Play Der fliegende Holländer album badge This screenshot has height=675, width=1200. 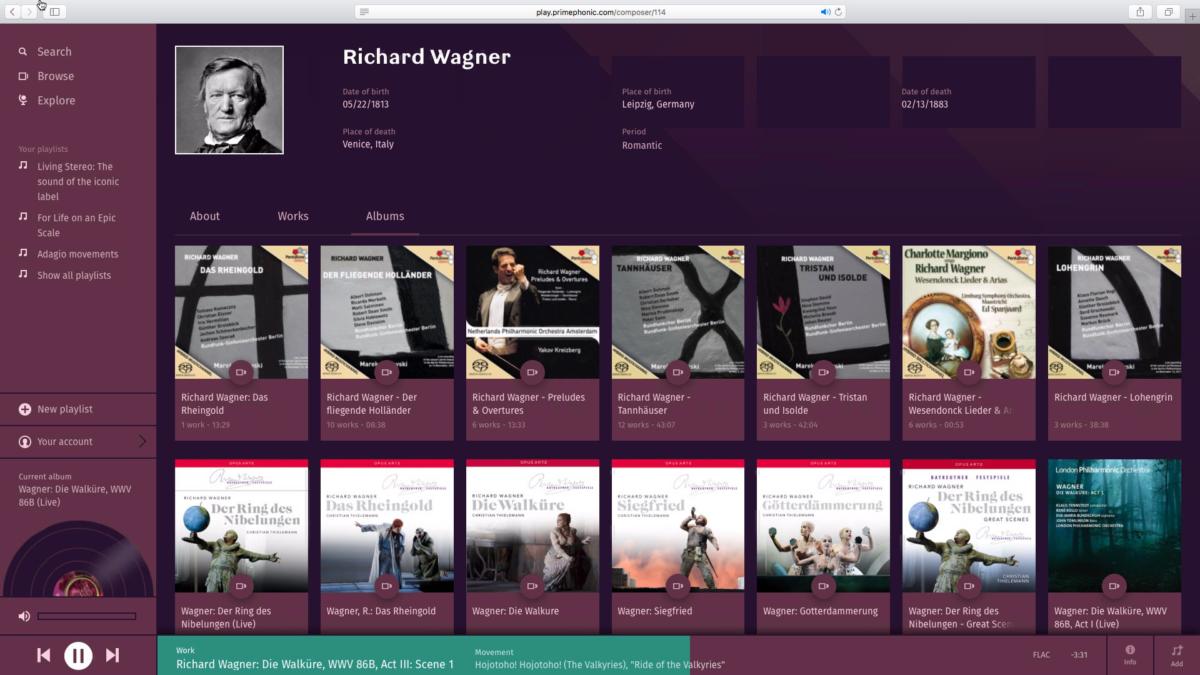(387, 372)
